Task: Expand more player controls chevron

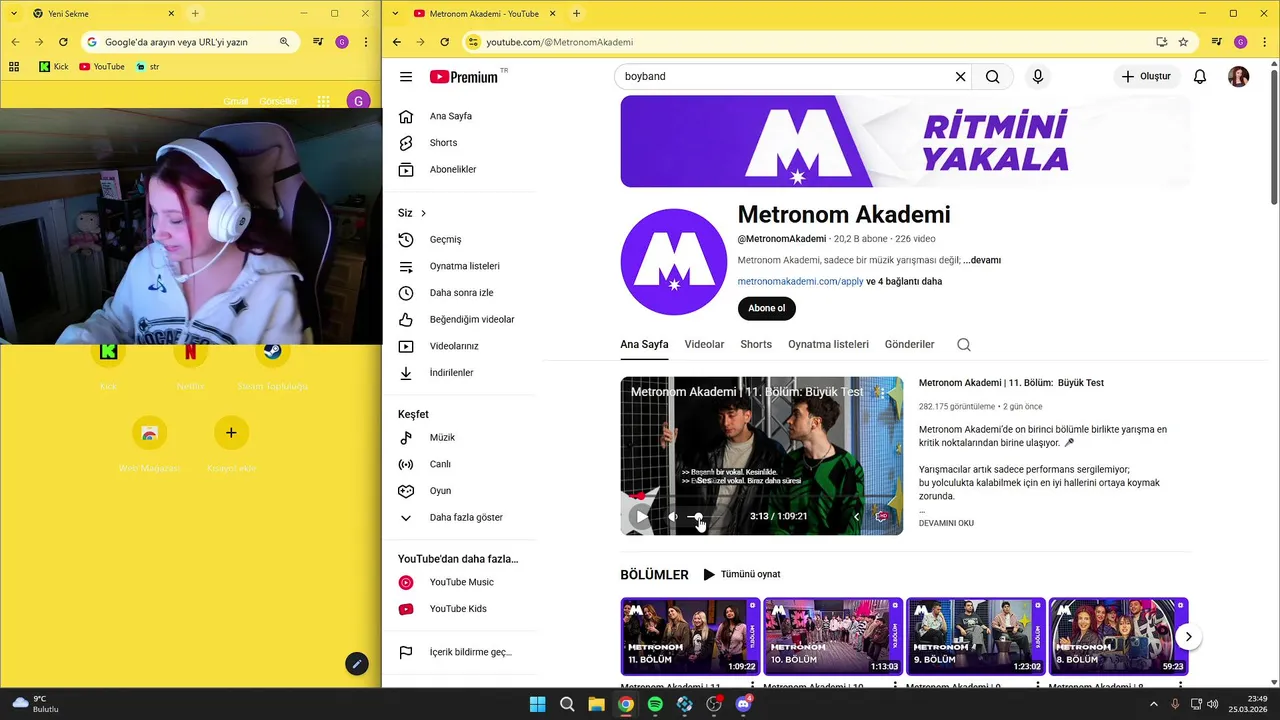Action: point(856,517)
